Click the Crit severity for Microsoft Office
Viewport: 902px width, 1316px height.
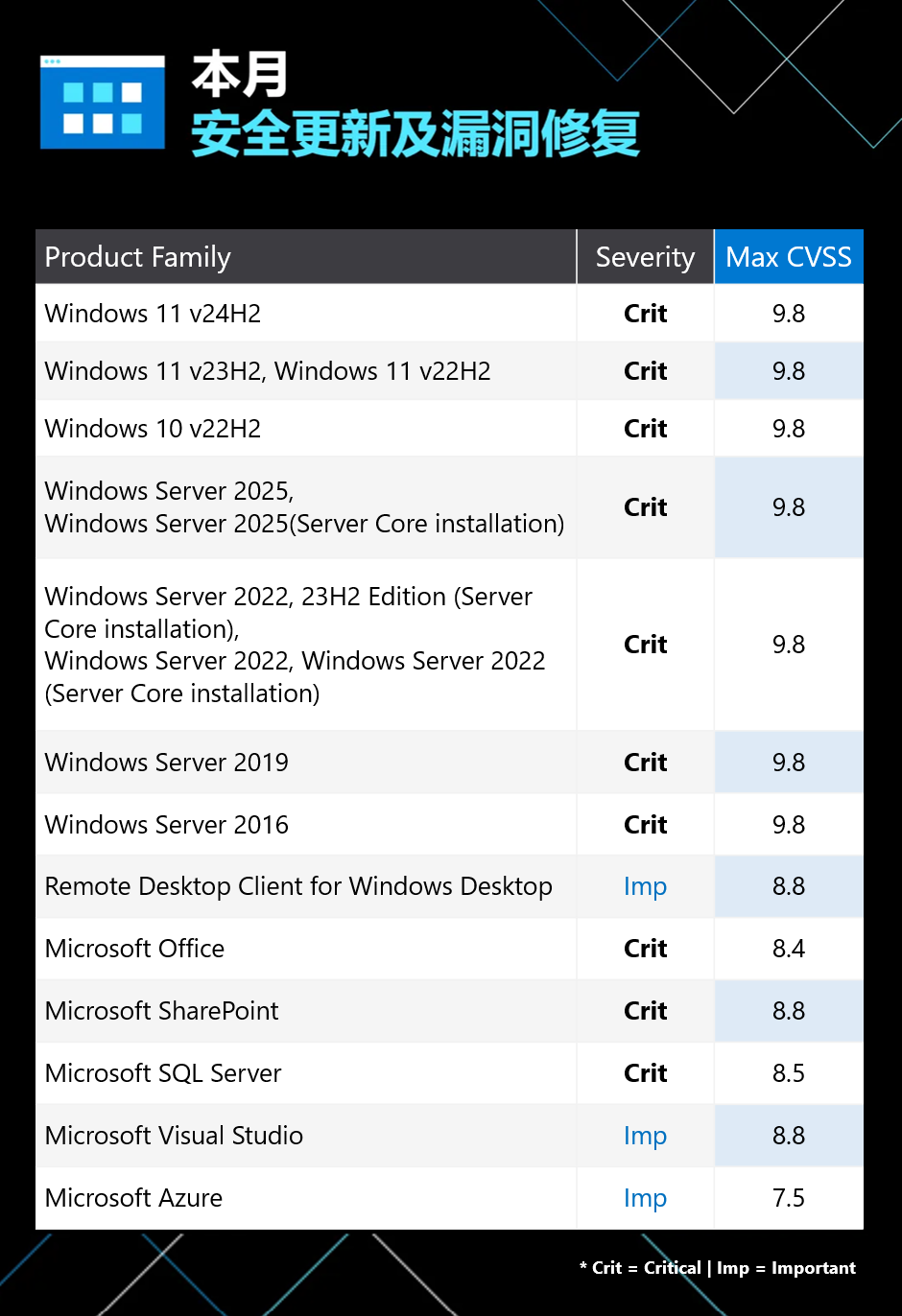click(x=645, y=949)
